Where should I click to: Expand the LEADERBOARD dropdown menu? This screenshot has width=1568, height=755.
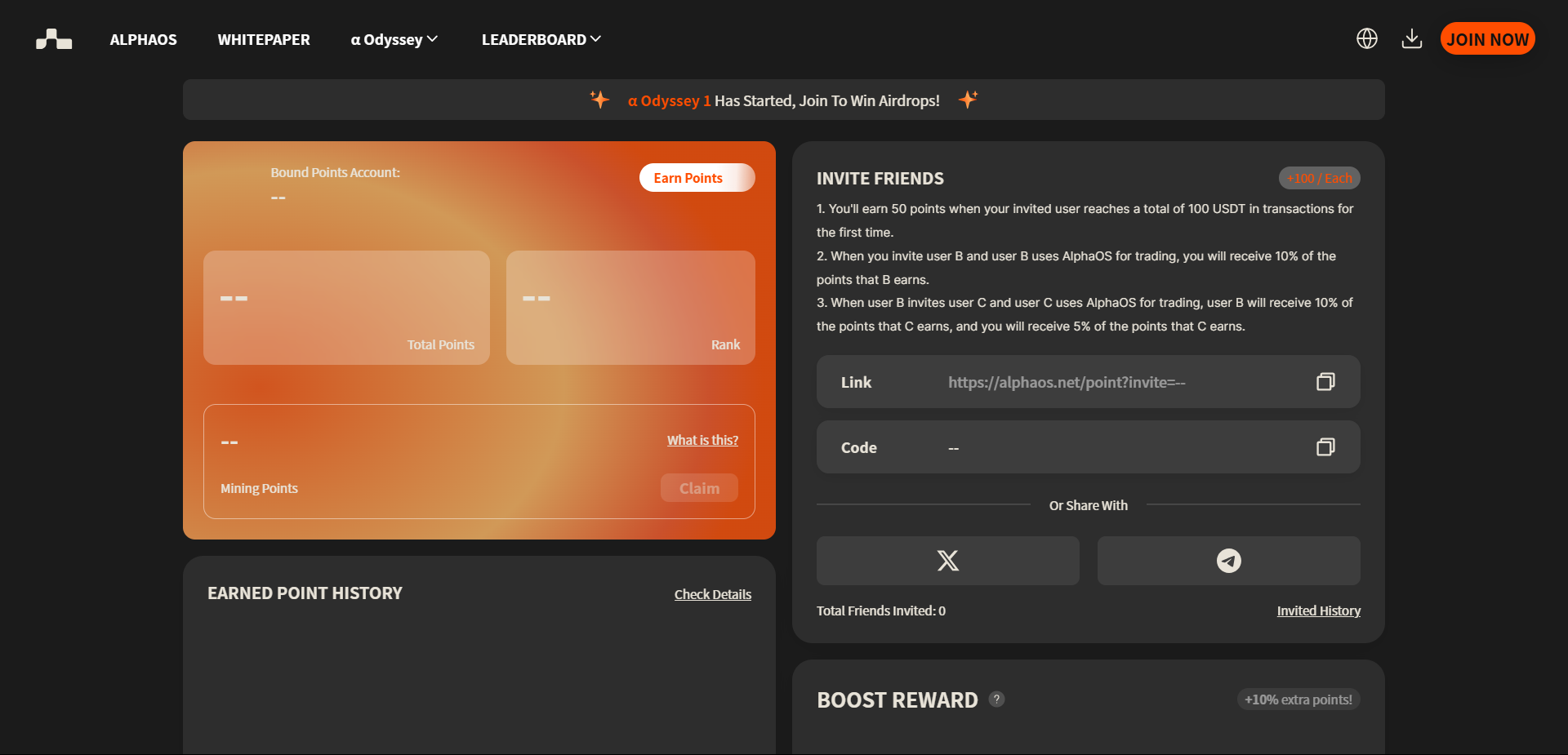(541, 39)
